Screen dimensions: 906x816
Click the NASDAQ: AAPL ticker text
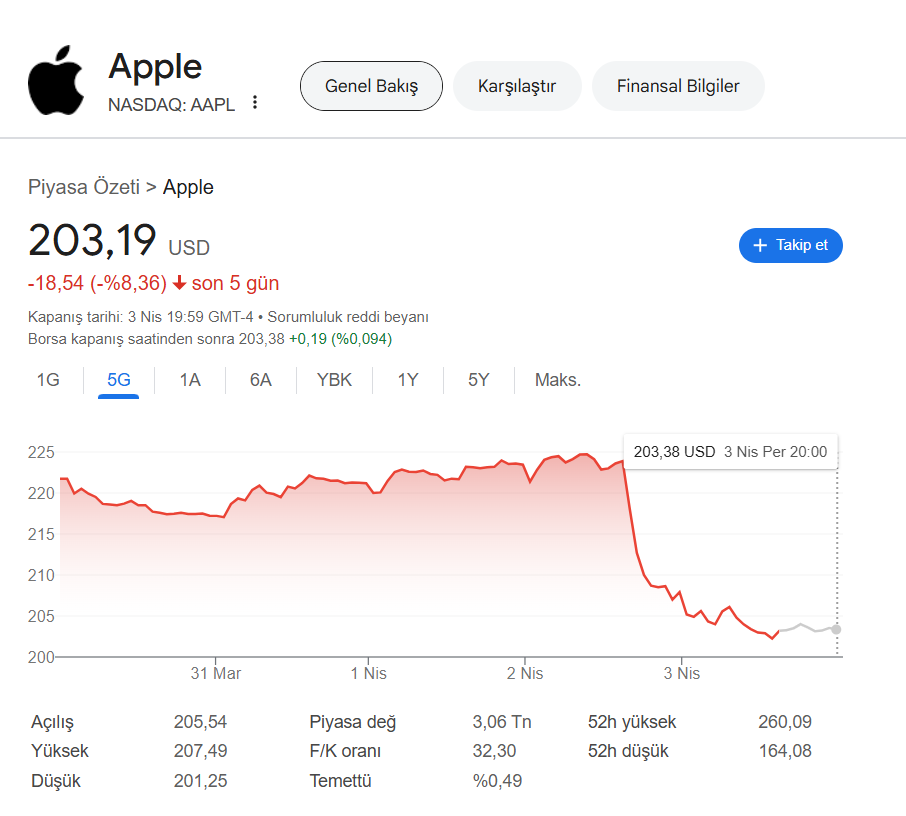(x=171, y=104)
